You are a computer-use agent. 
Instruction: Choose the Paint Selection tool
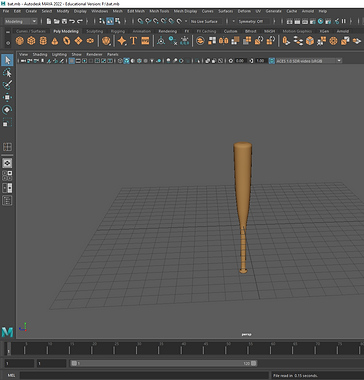click(x=7, y=85)
